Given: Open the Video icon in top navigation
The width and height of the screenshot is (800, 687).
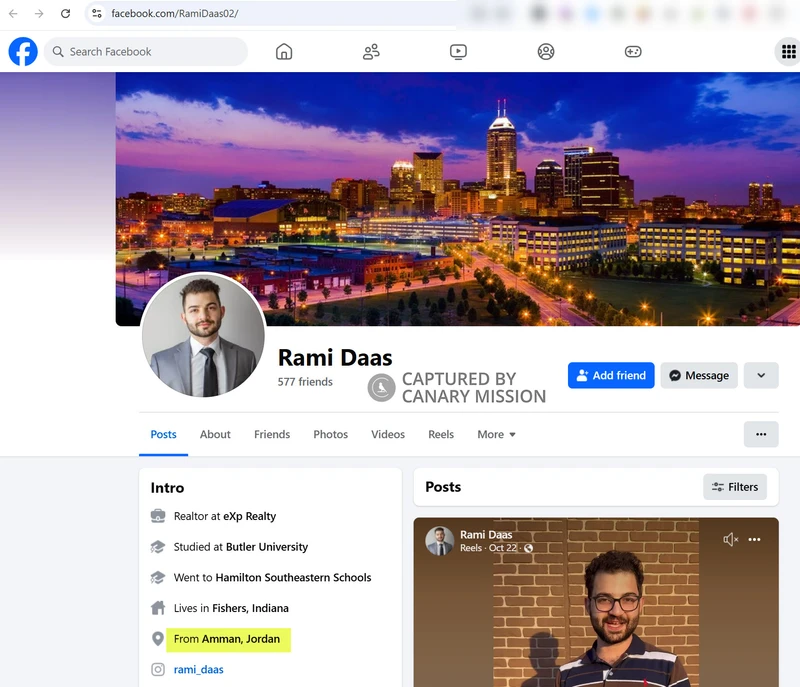Looking at the screenshot, I should coord(458,51).
